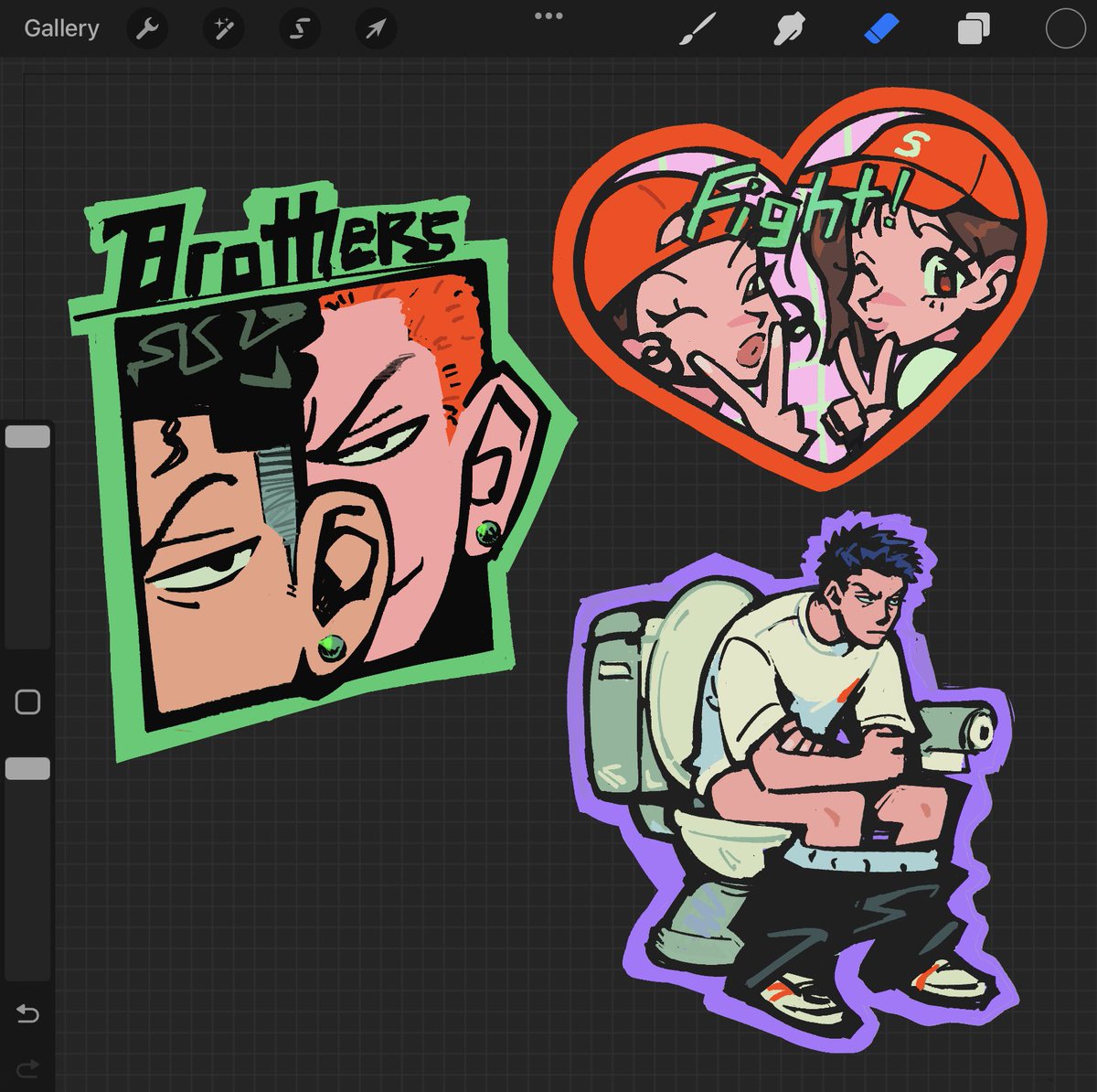
Task: Activate the Transform arrow tool
Action: coord(374,27)
